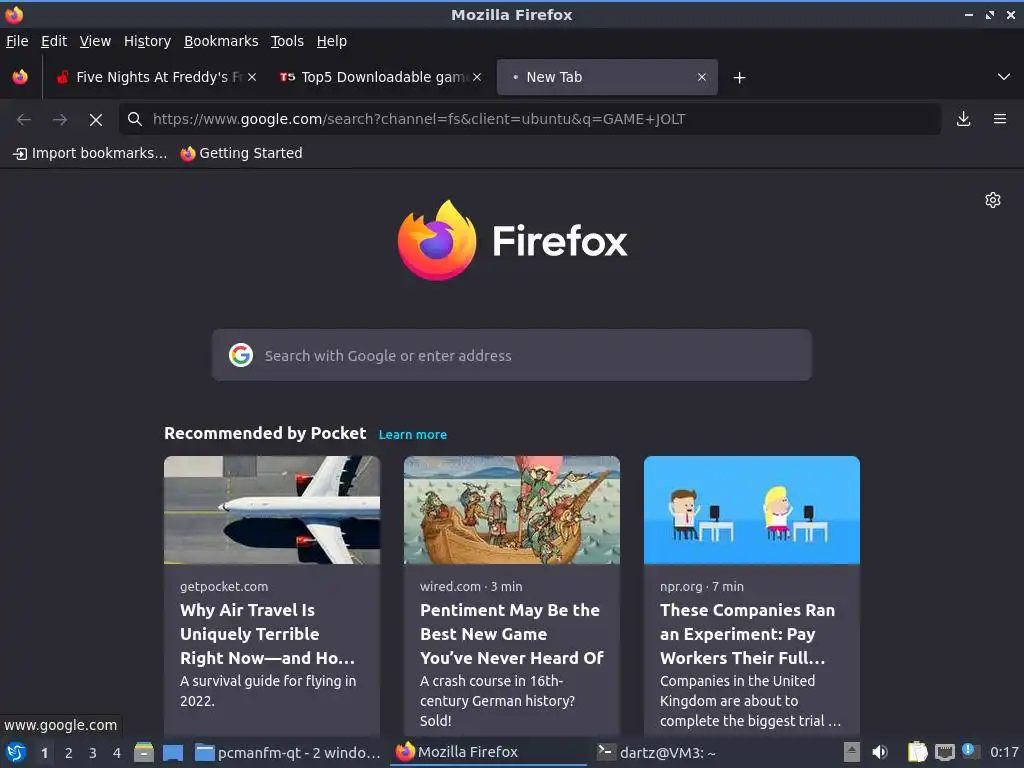Switch to virtual desktop 3

point(93,753)
